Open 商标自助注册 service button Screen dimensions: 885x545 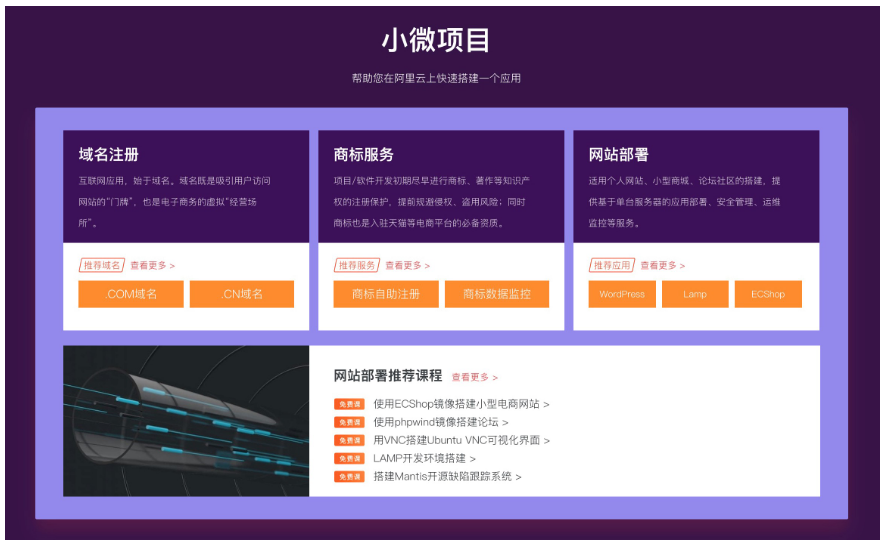pyautogui.click(x=386, y=294)
